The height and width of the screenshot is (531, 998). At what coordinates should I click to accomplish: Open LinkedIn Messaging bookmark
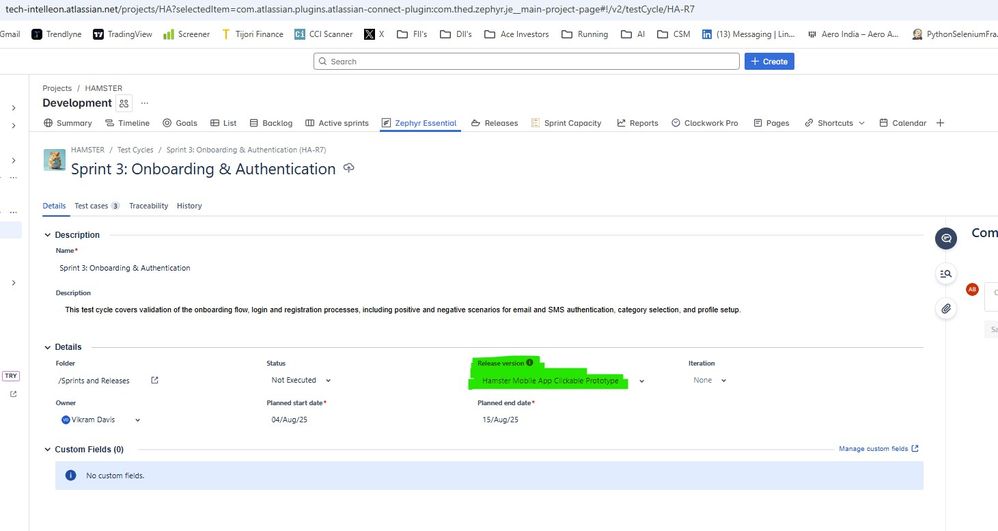(x=748, y=34)
